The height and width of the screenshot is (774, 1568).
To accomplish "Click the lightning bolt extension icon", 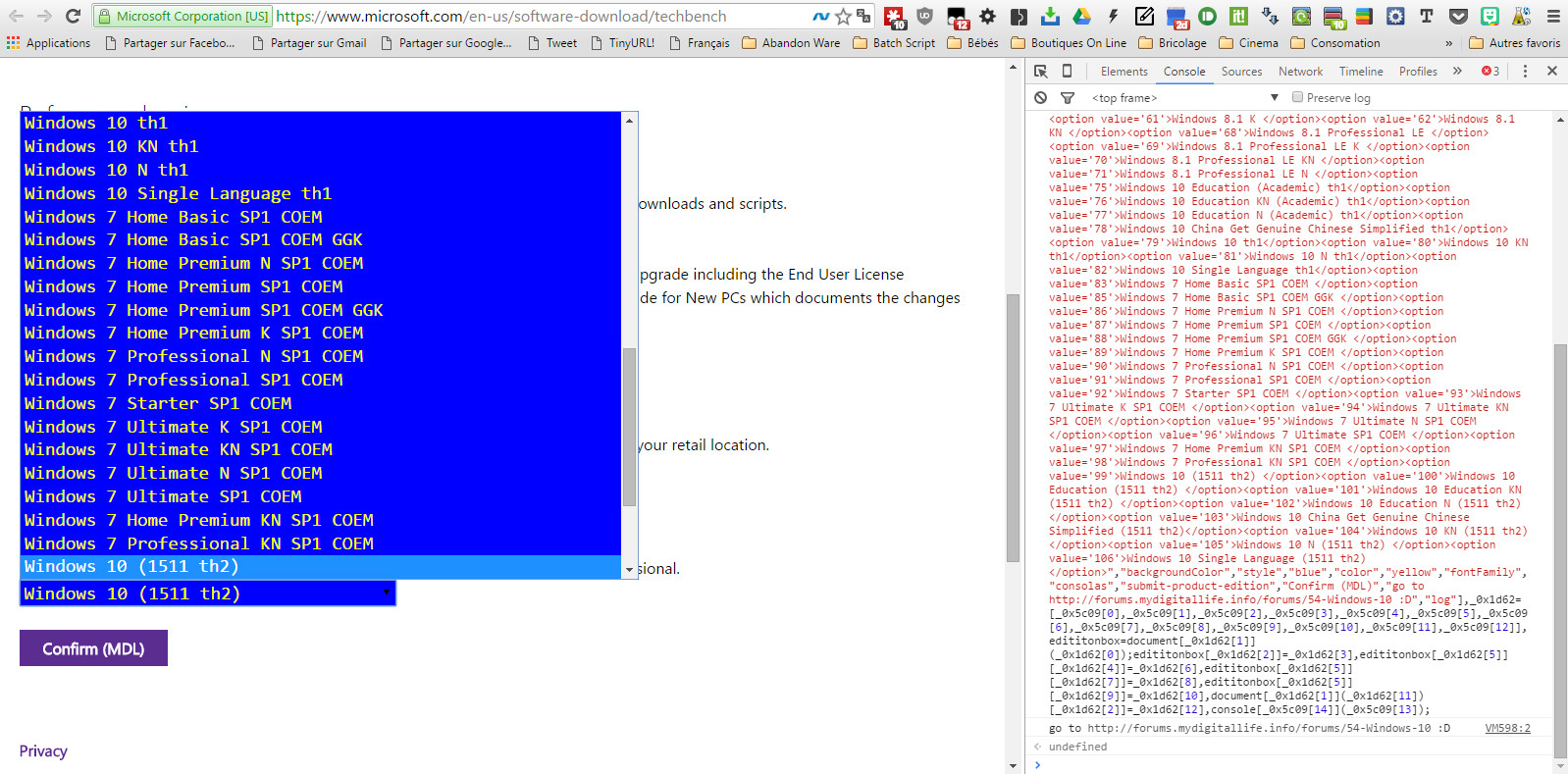I will [x=1114, y=16].
